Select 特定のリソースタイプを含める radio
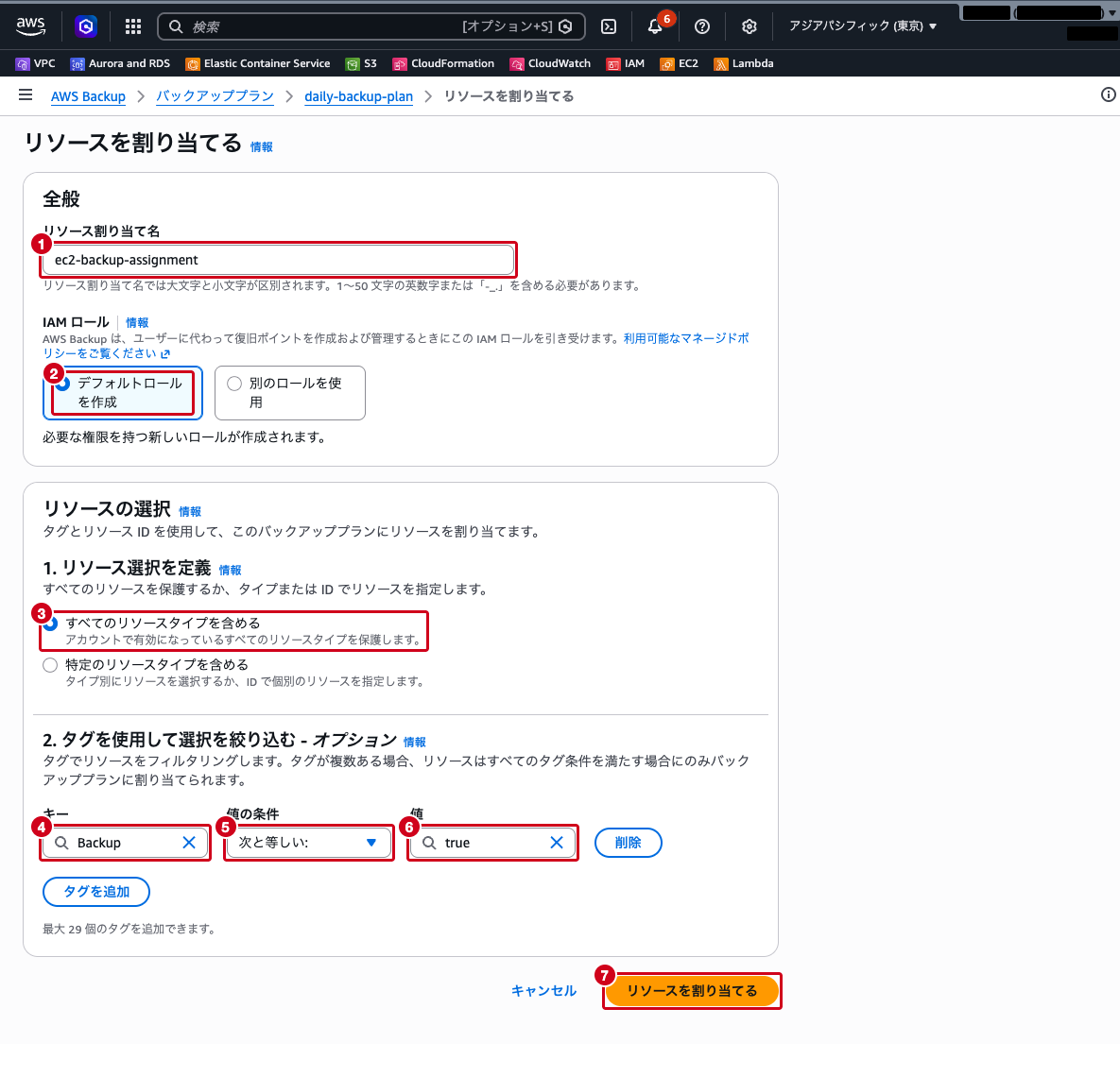The height and width of the screenshot is (1077, 1120). pyautogui.click(x=50, y=666)
